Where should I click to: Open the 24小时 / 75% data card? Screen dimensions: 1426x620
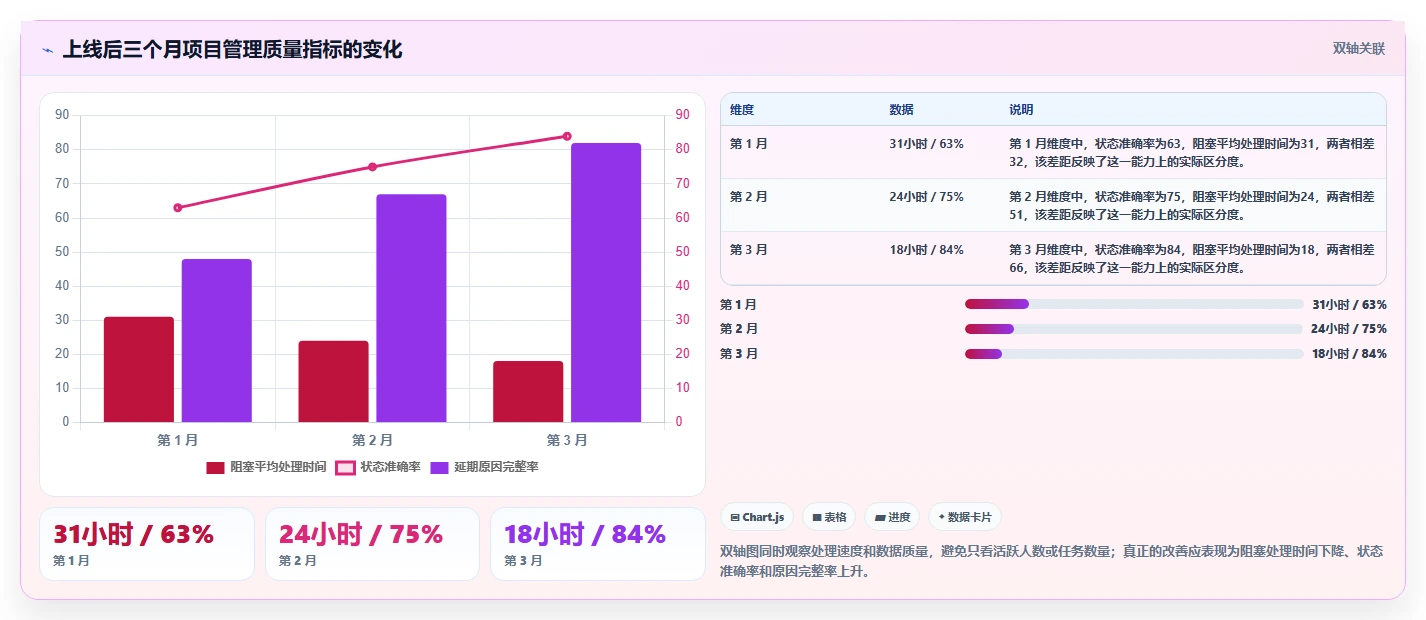(x=372, y=544)
